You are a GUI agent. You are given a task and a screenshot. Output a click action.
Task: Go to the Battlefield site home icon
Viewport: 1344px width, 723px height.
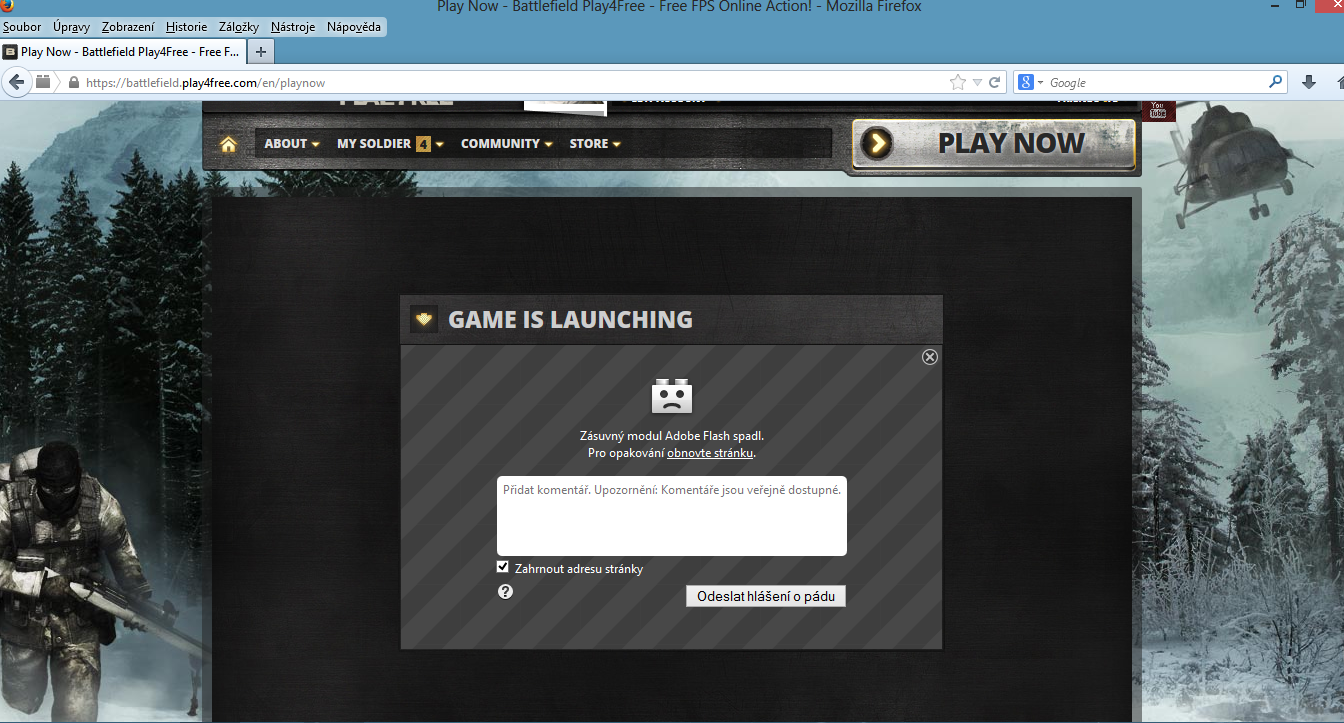click(229, 144)
